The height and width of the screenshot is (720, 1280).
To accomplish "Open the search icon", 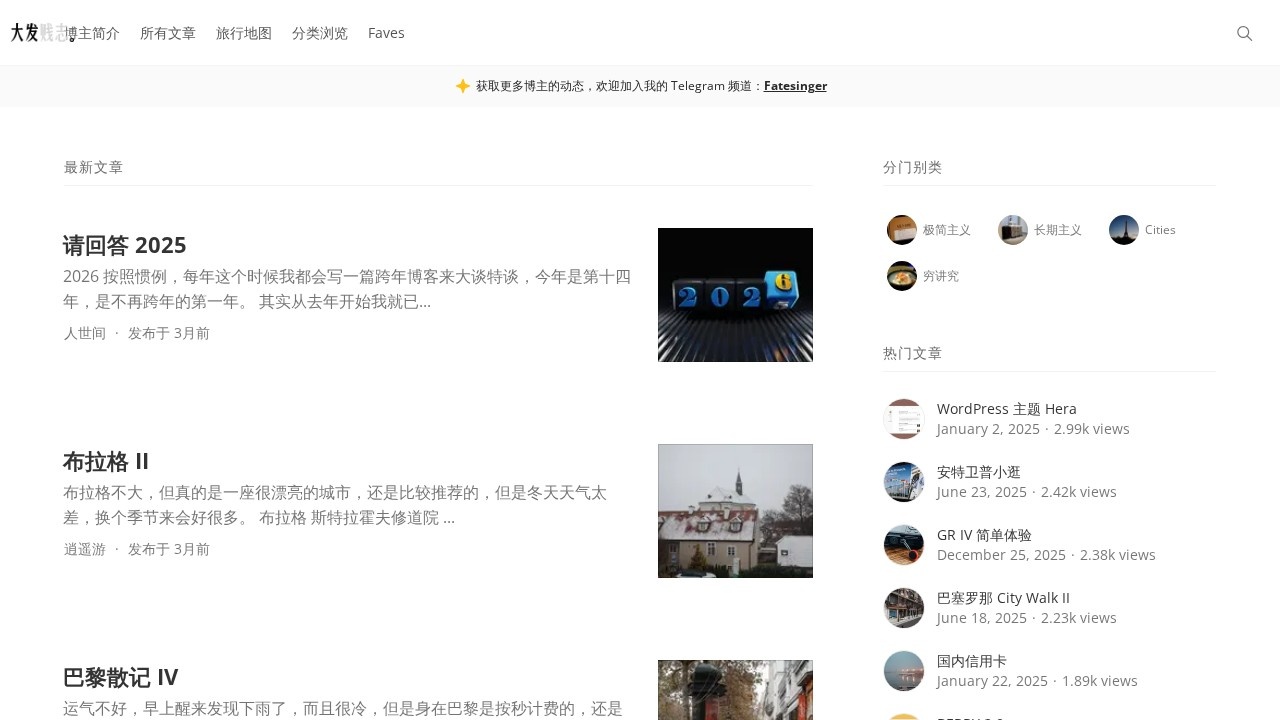I will pos(1244,33).
